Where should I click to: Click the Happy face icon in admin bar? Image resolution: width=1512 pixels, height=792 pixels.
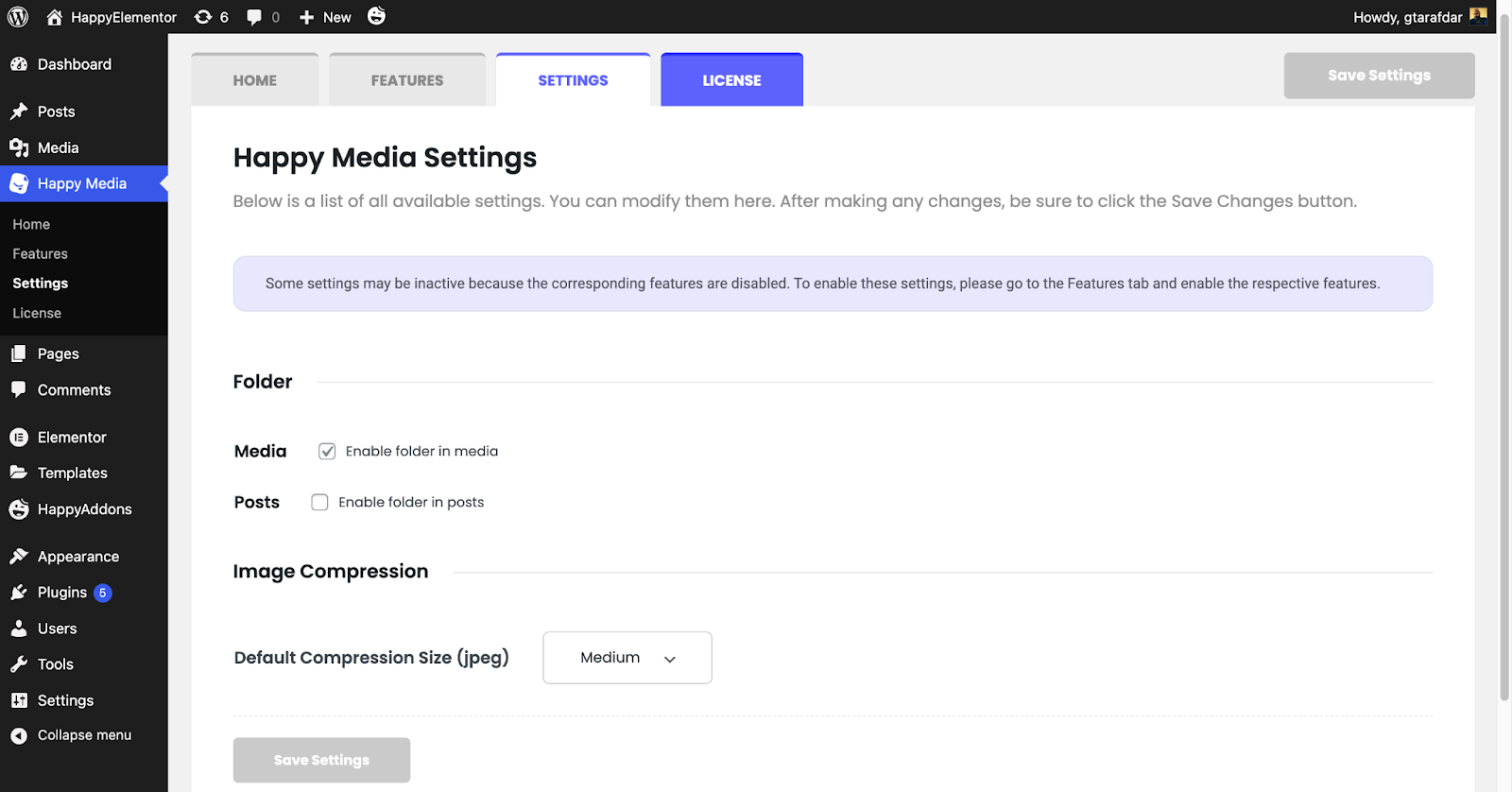click(x=376, y=16)
